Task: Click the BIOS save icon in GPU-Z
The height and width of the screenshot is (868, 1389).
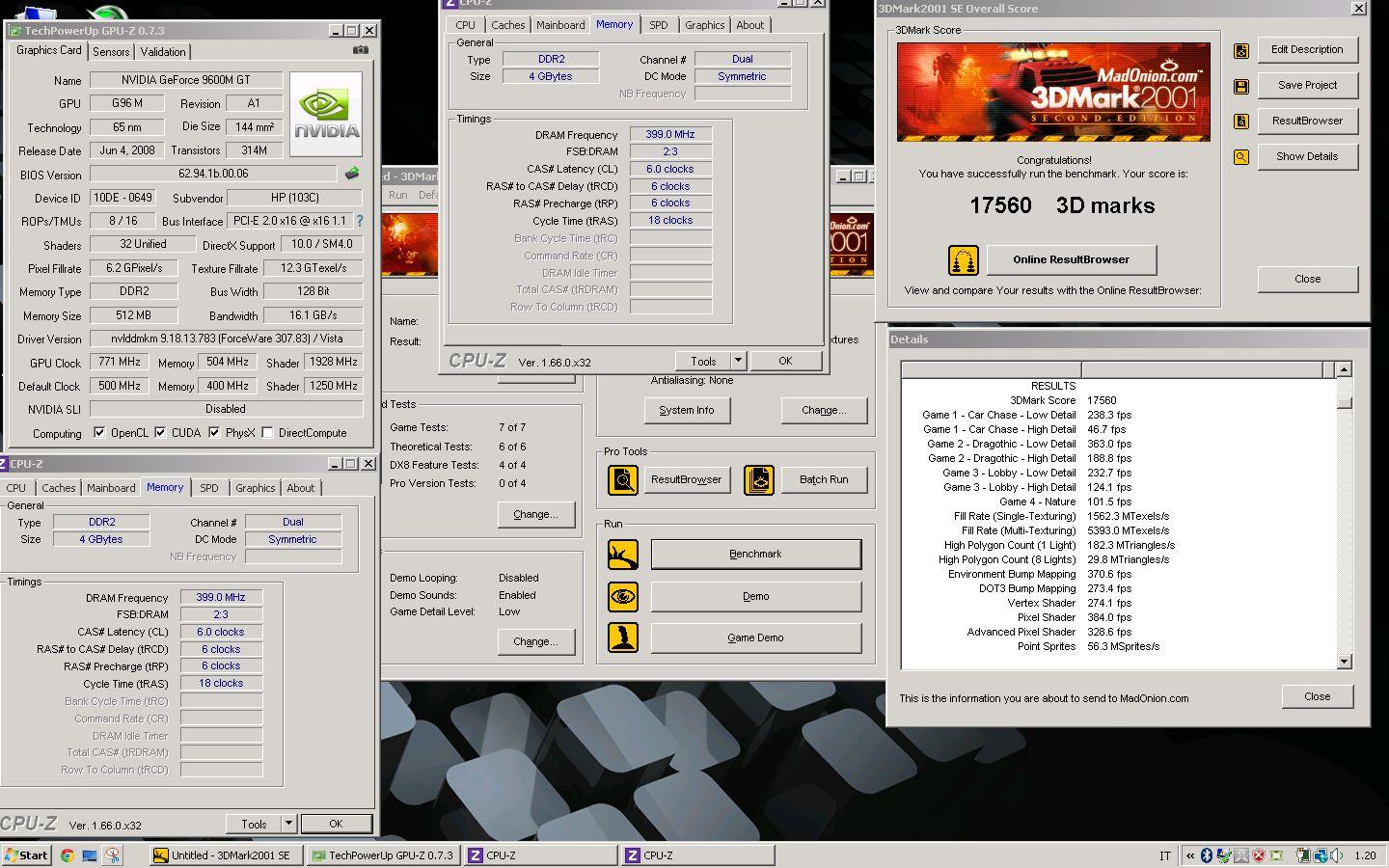Action: [352, 174]
